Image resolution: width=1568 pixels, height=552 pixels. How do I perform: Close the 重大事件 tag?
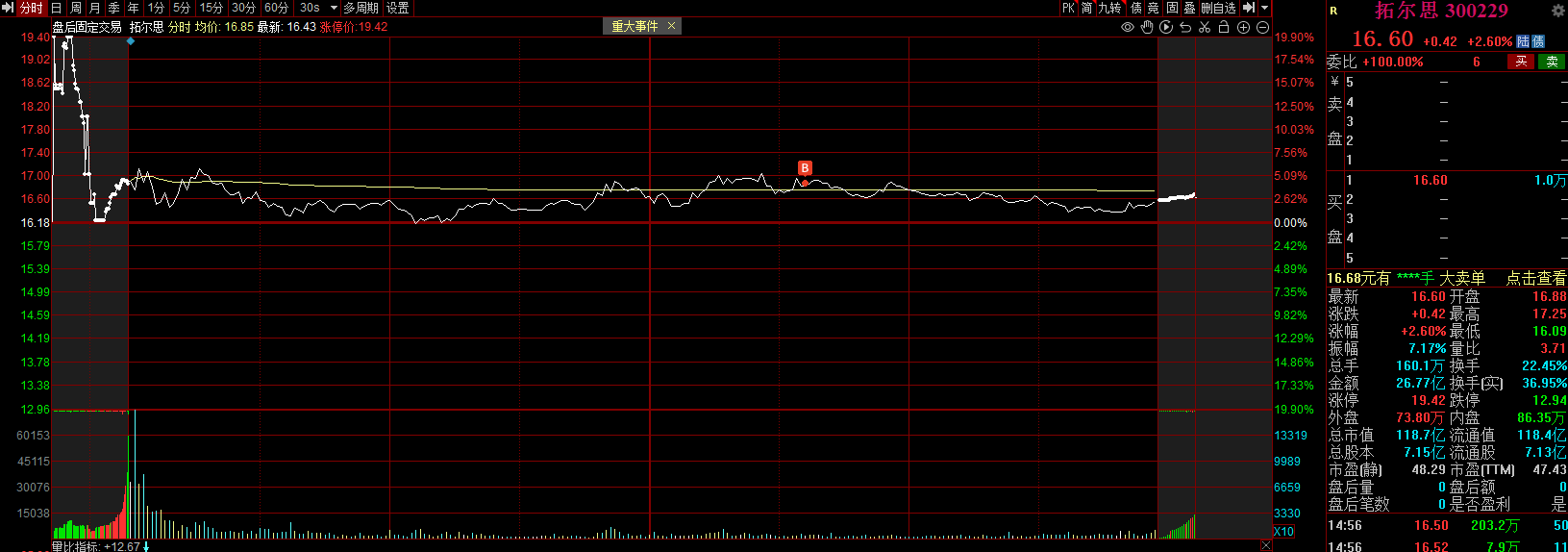[671, 26]
